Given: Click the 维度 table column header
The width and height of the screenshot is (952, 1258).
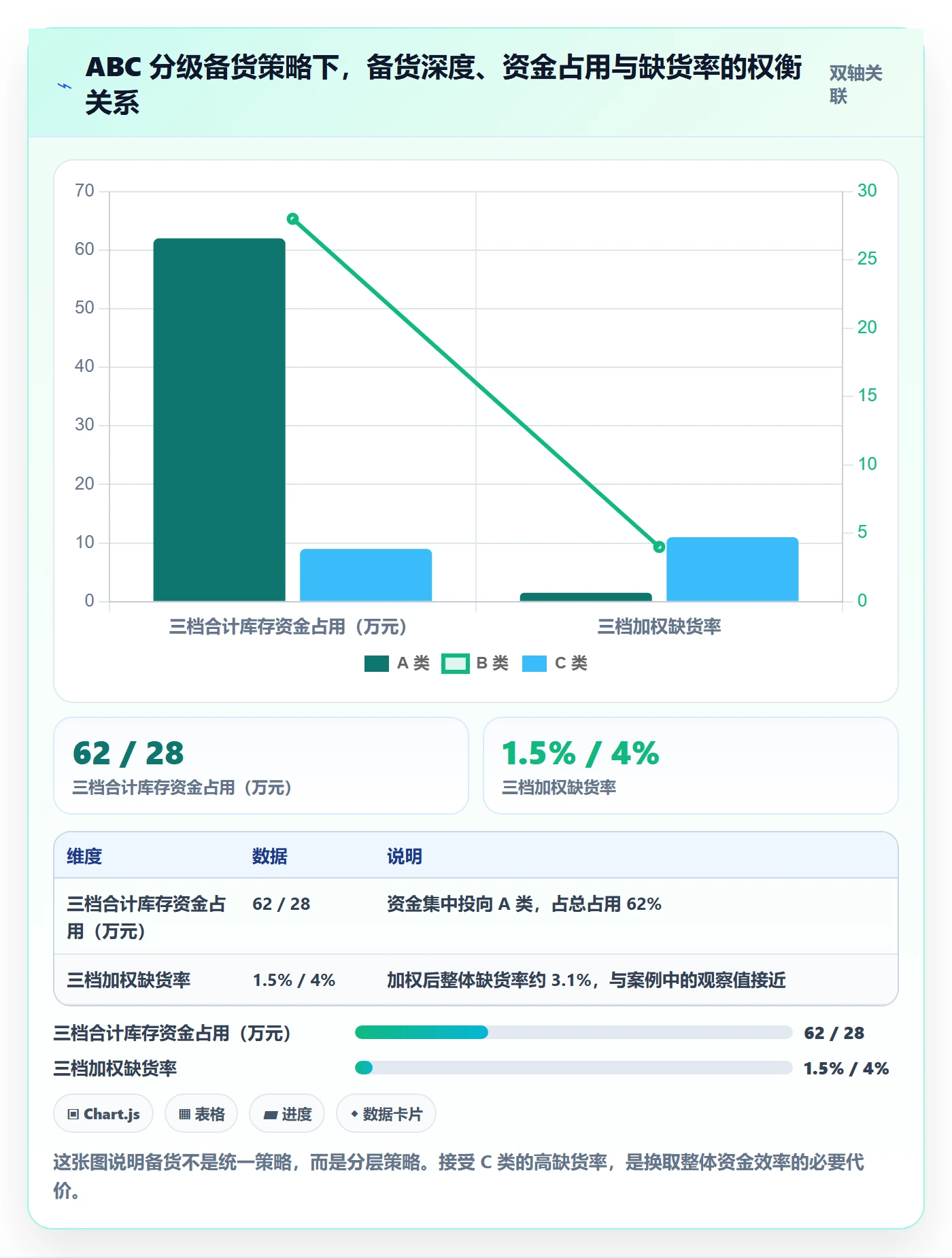Looking at the screenshot, I should click(84, 856).
